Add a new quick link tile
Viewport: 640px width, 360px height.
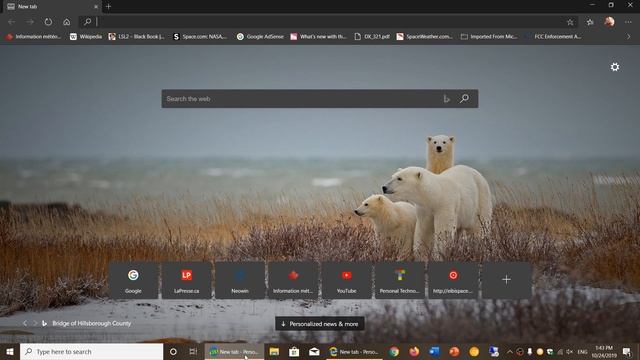pyautogui.click(x=507, y=281)
